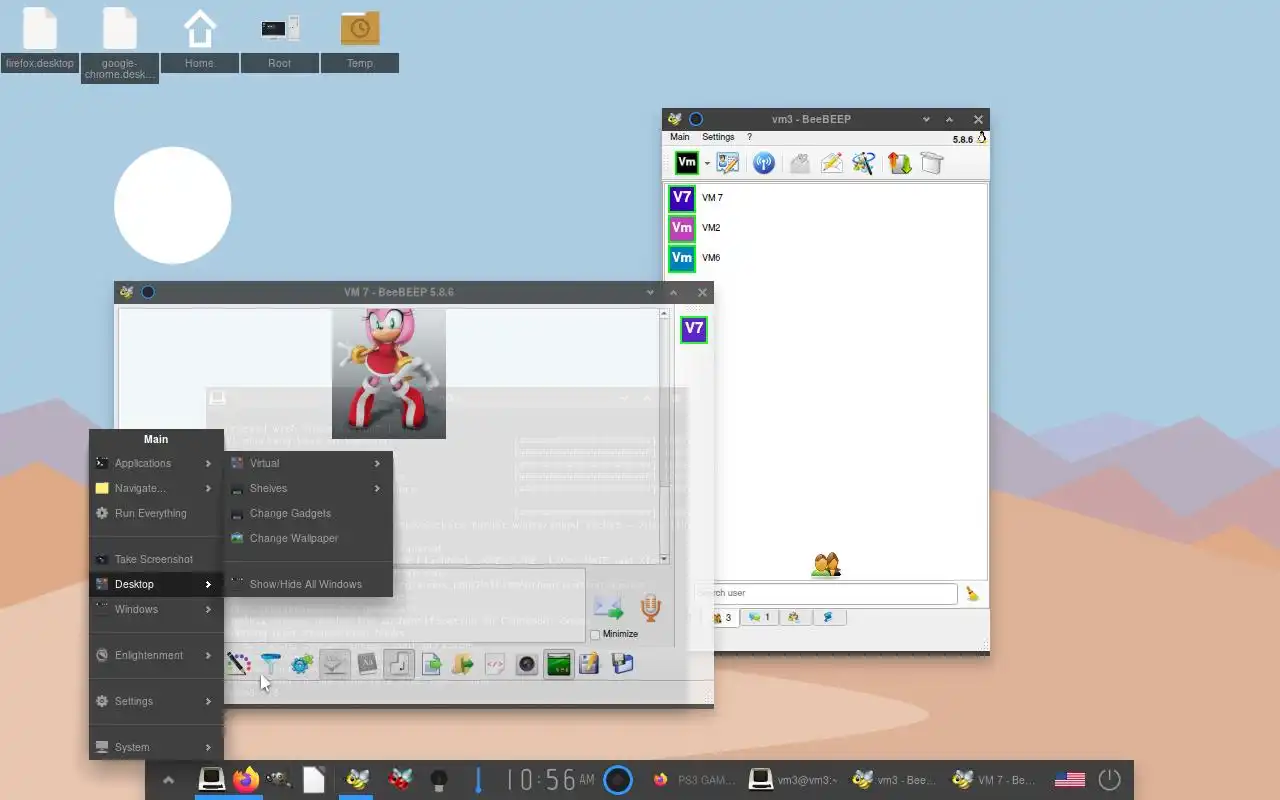Click the Firefox launcher in the bottom shelf
1280x800 pixels.
[246, 780]
